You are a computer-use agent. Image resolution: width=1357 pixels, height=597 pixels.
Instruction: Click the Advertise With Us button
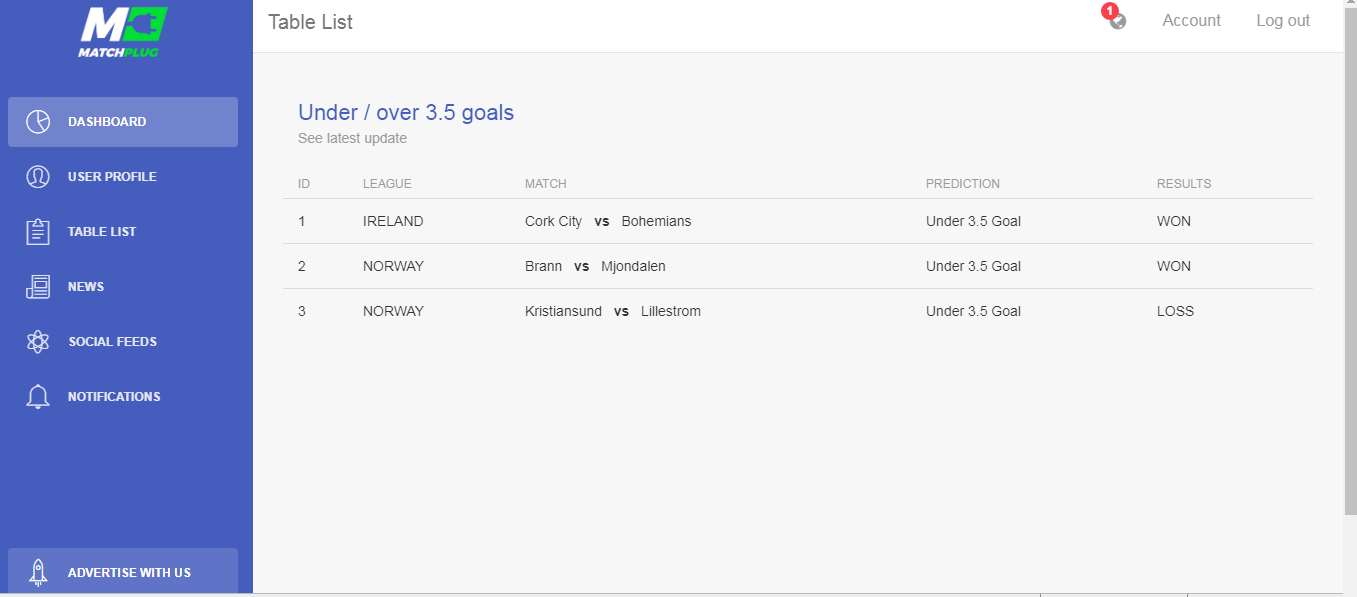click(123, 572)
